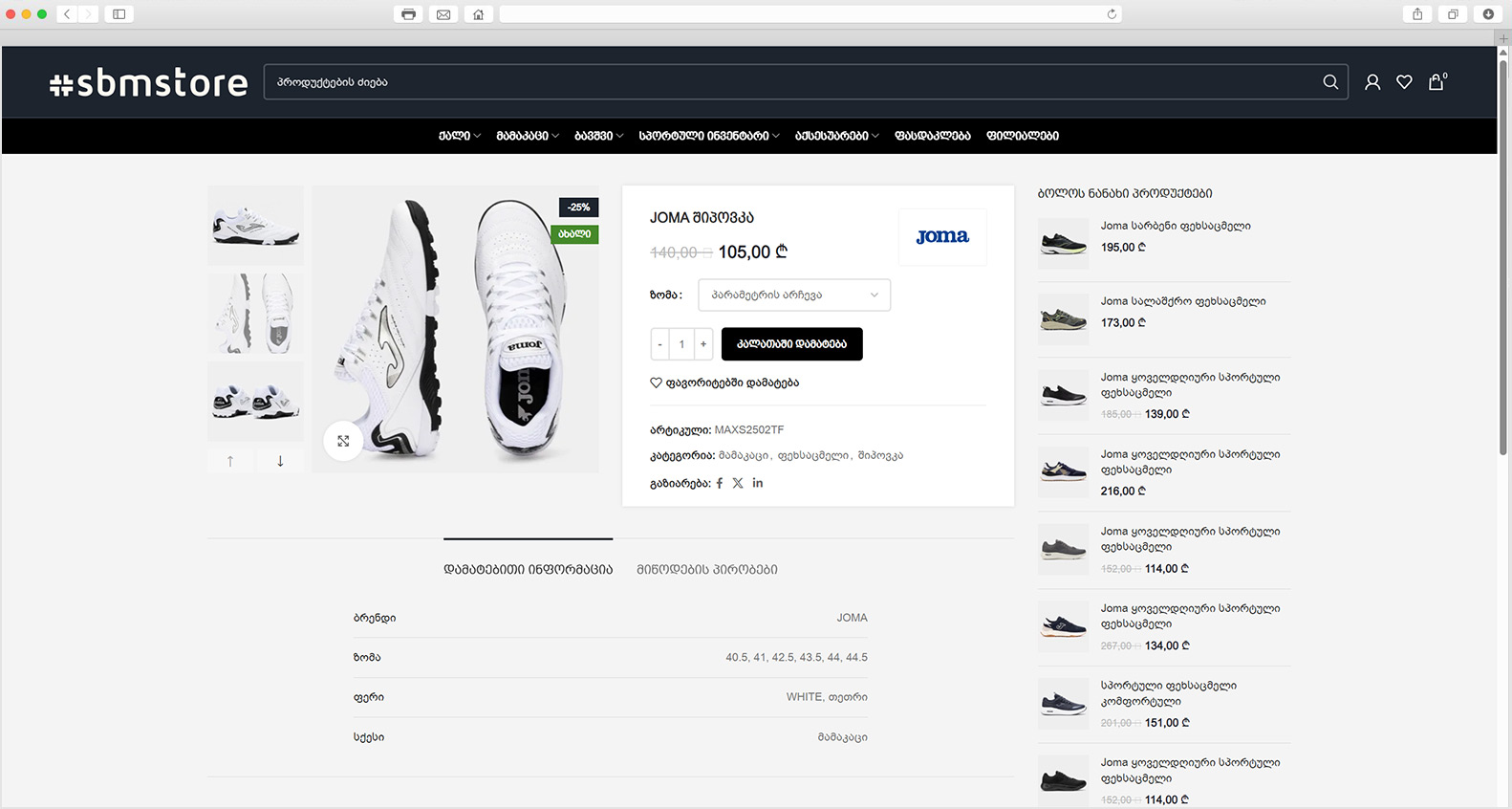Click the up arrow under thumbnails

coord(230,461)
